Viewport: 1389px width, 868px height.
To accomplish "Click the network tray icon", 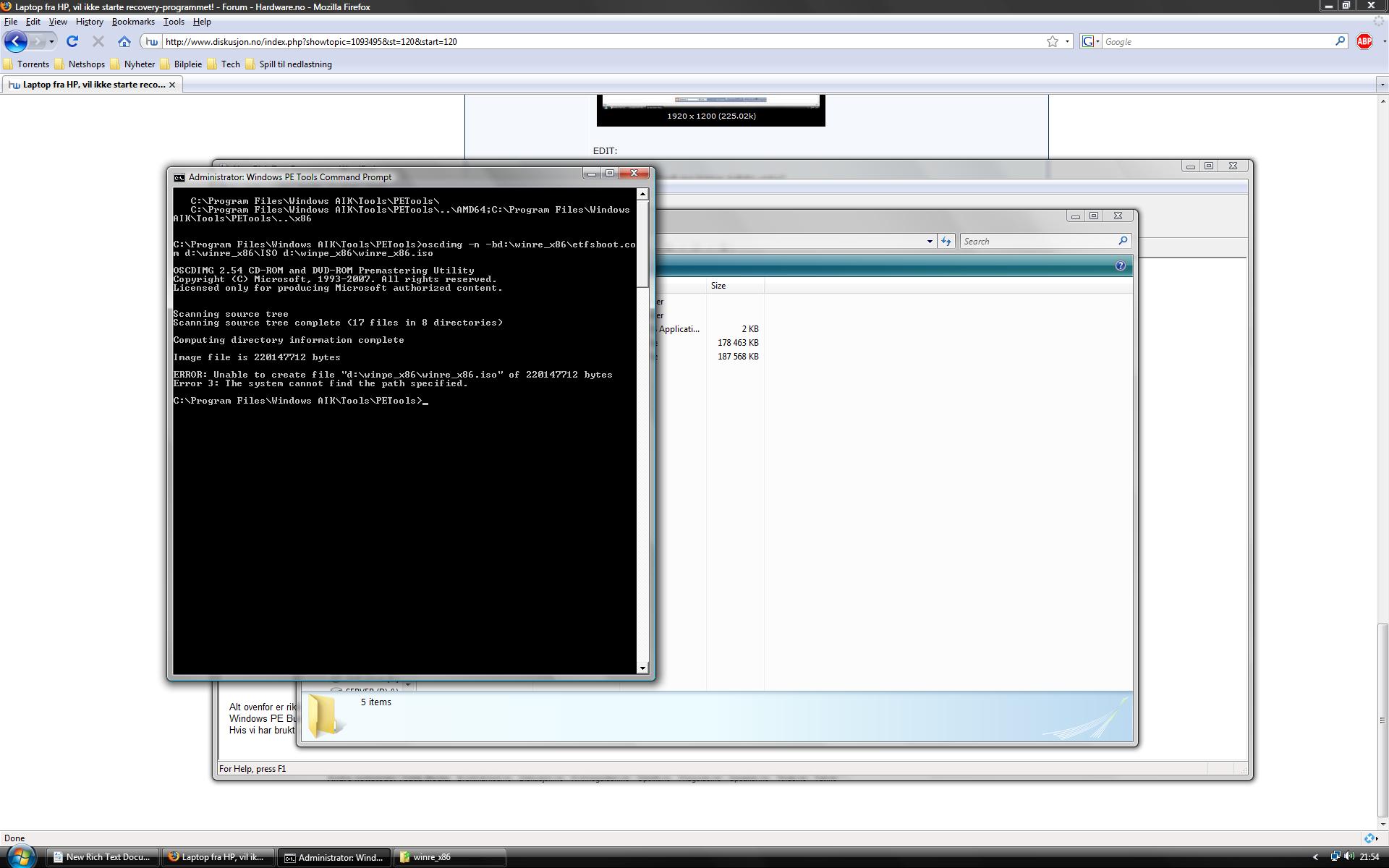I will click(1335, 857).
